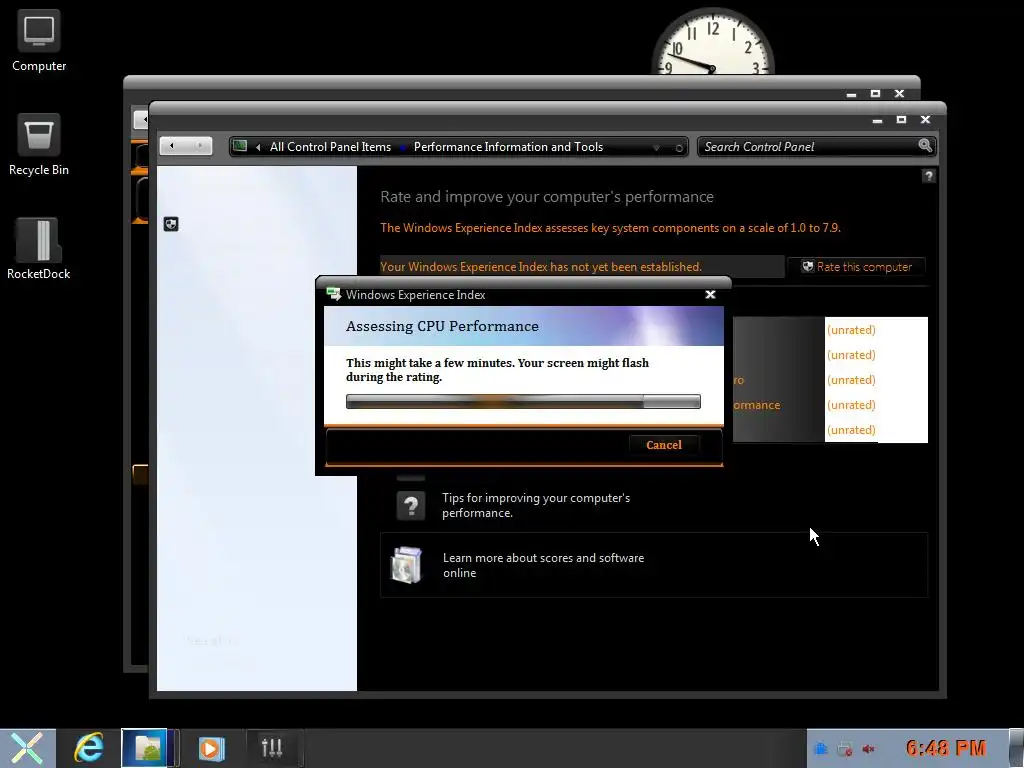Open Tips for improving your computer's performance
Screen dimensions: 1024x768
536,505
